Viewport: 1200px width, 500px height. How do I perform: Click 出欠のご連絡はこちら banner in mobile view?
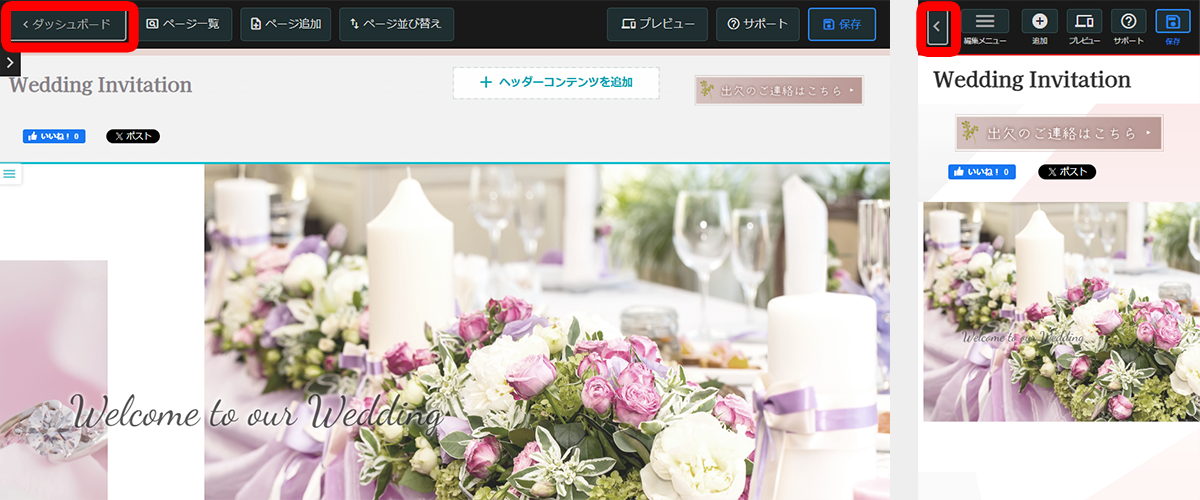pos(1059,132)
